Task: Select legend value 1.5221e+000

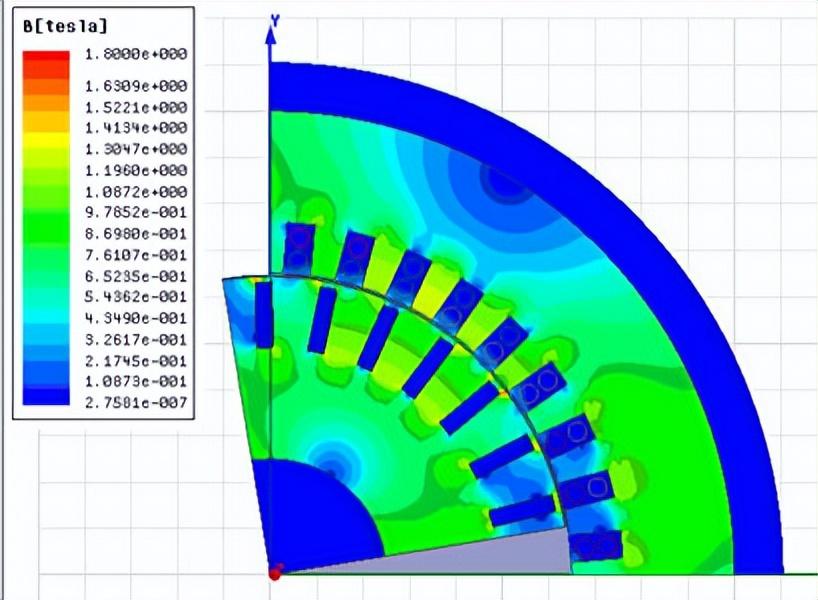Action: click(136, 107)
